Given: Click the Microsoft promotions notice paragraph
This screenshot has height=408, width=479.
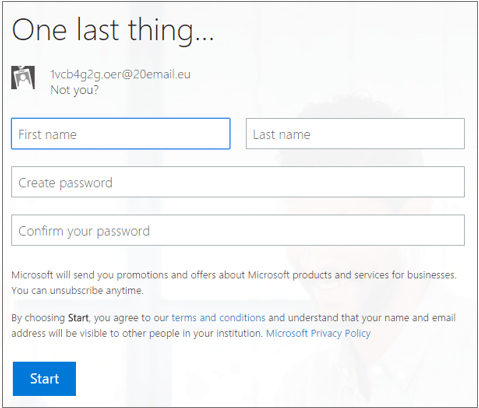Looking at the screenshot, I should pyautogui.click(x=234, y=283).
